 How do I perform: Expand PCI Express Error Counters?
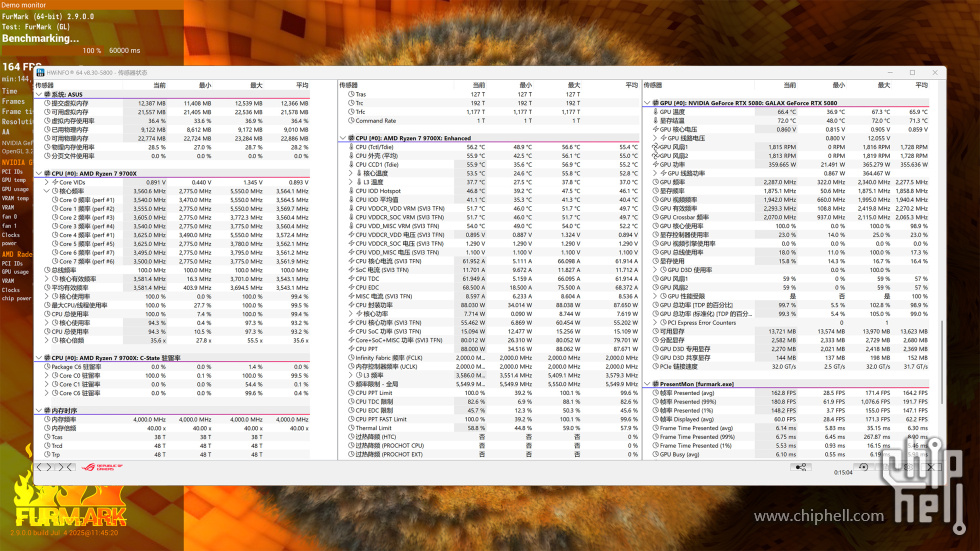pyautogui.click(x=660, y=323)
